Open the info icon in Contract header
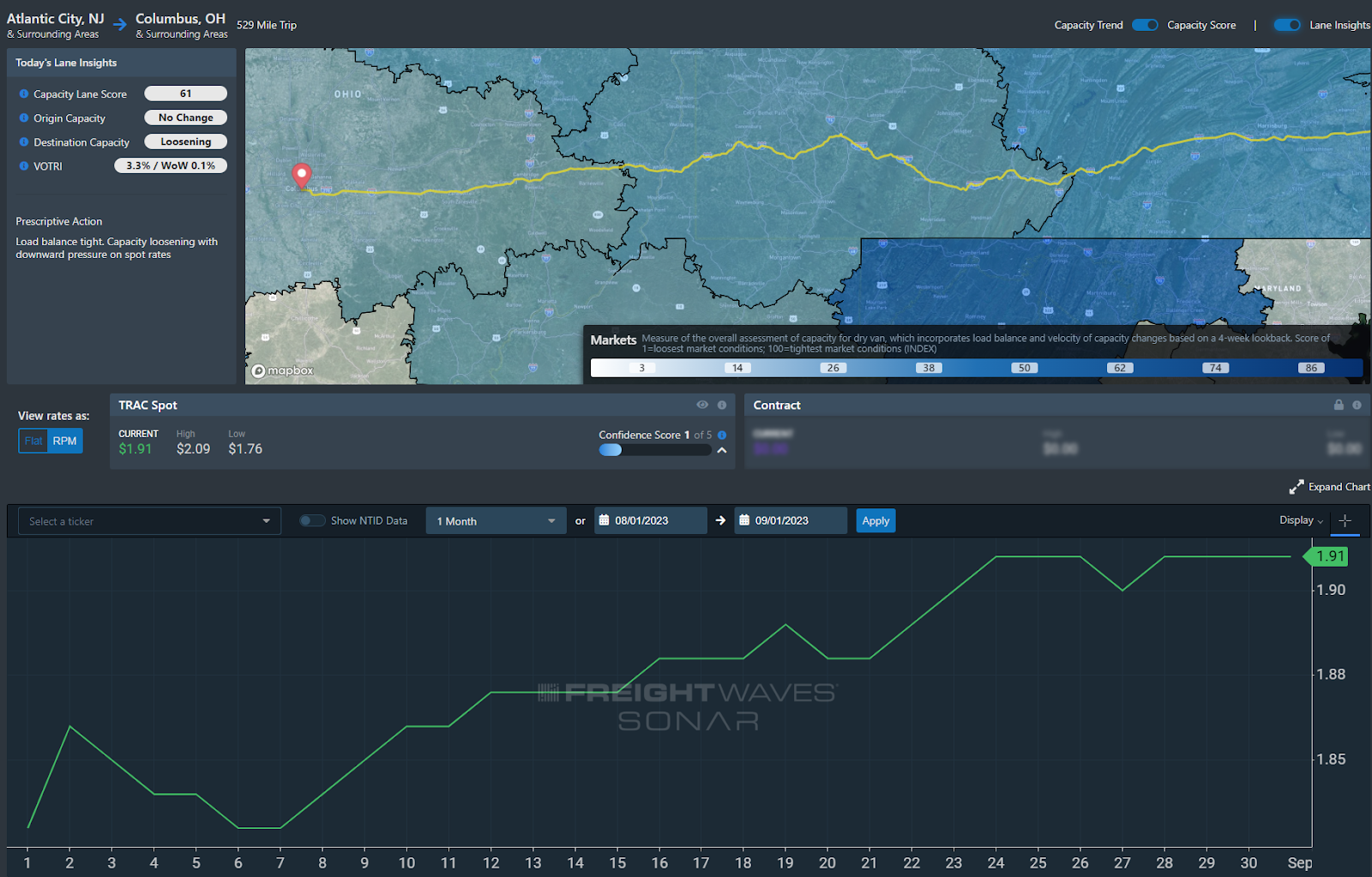 (x=1357, y=405)
